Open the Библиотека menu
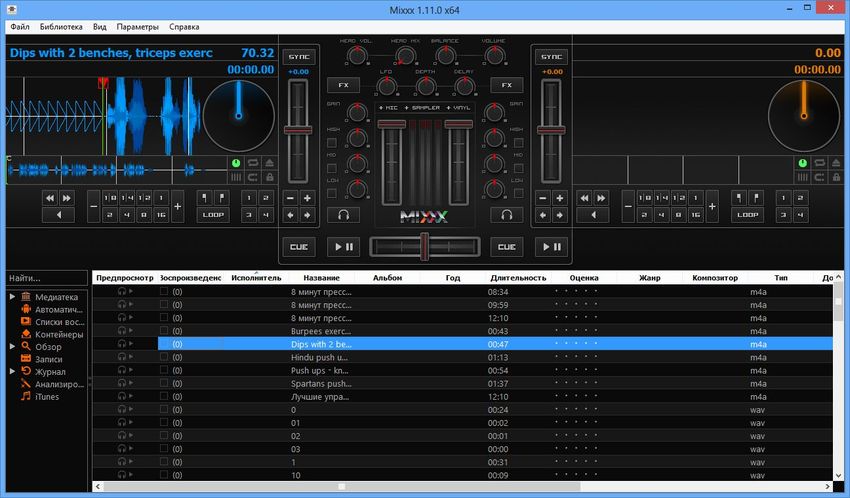 [x=59, y=27]
